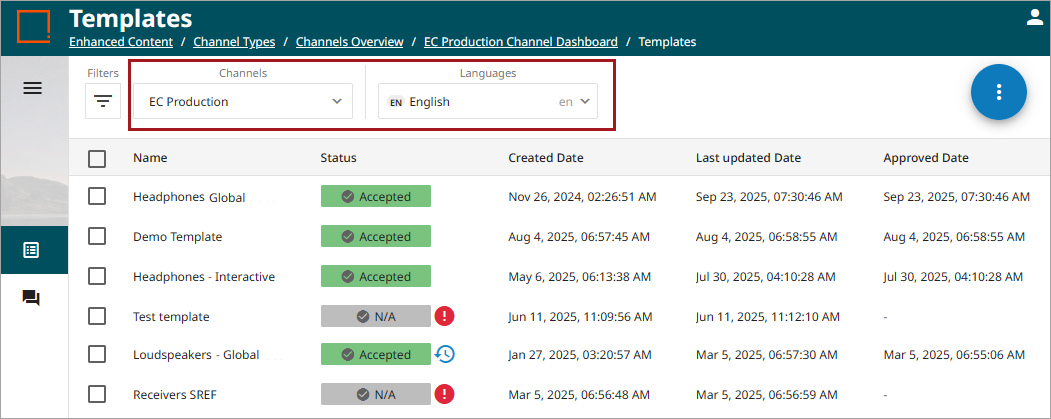Select the Demo Template checkbox
This screenshot has height=419, width=1051.
tap(97, 237)
